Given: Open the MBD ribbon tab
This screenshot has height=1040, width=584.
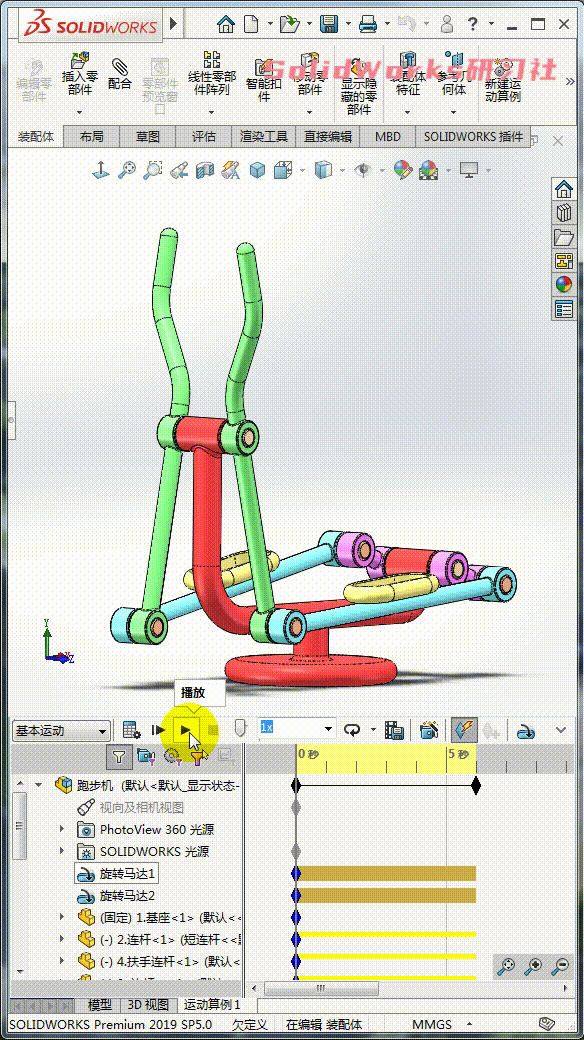Looking at the screenshot, I should coord(388,137).
